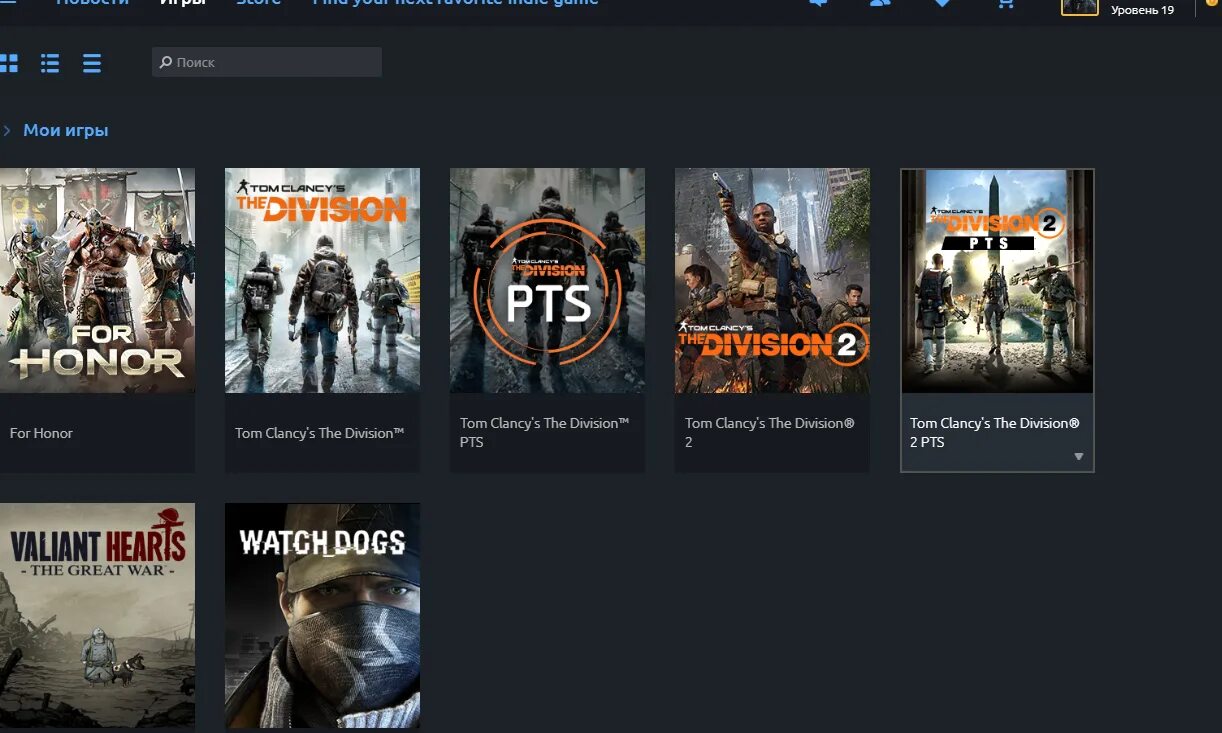Open The Division PTS cover image

tap(547, 280)
